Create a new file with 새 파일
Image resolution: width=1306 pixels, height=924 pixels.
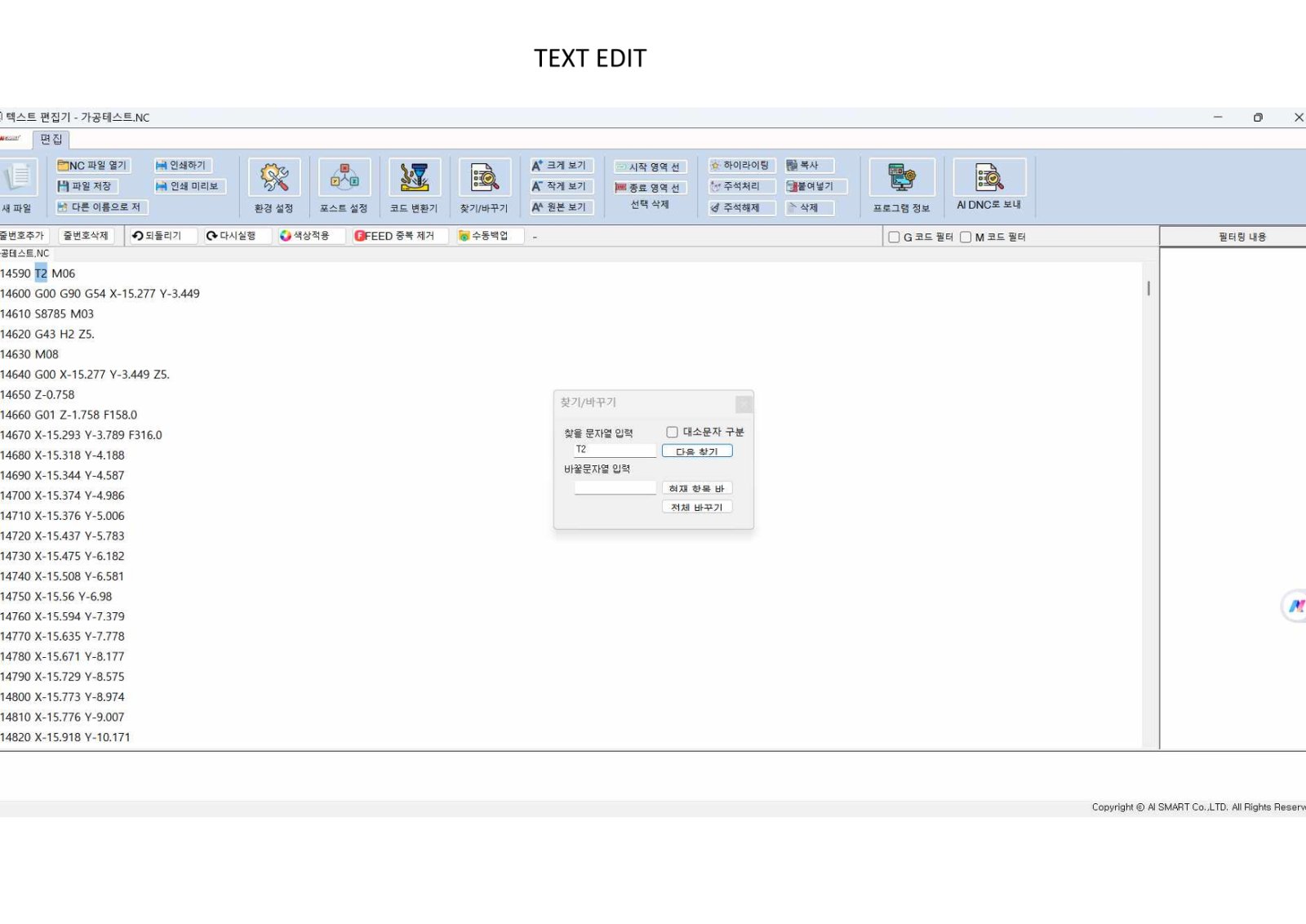[x=16, y=187]
